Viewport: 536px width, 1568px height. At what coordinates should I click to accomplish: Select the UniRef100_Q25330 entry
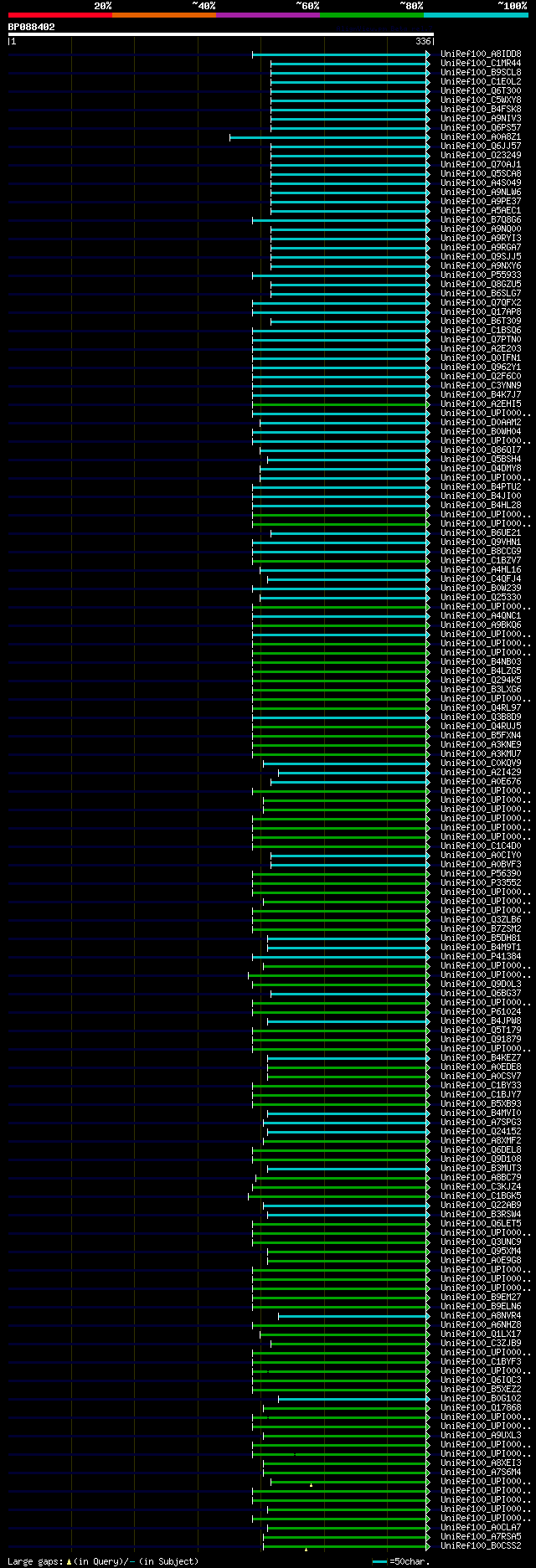pyautogui.click(x=481, y=598)
